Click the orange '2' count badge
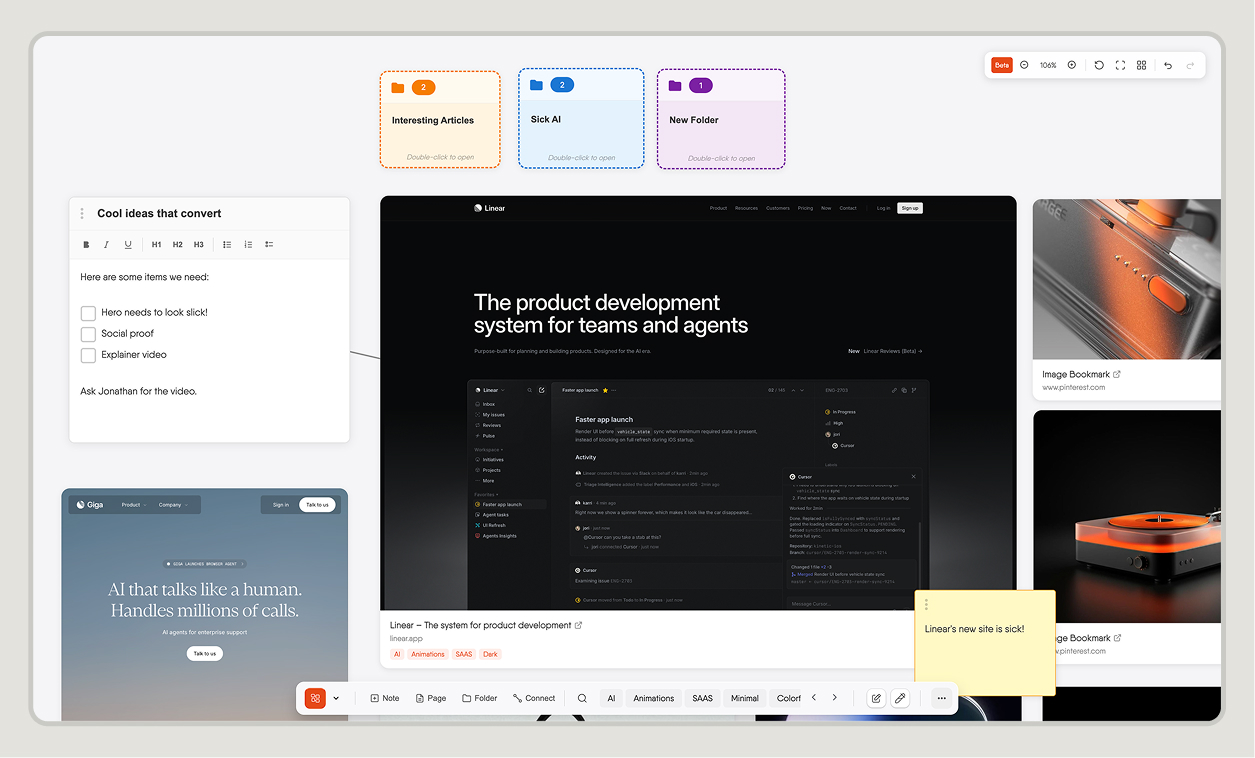The height and width of the screenshot is (758, 1255). tap(423, 88)
